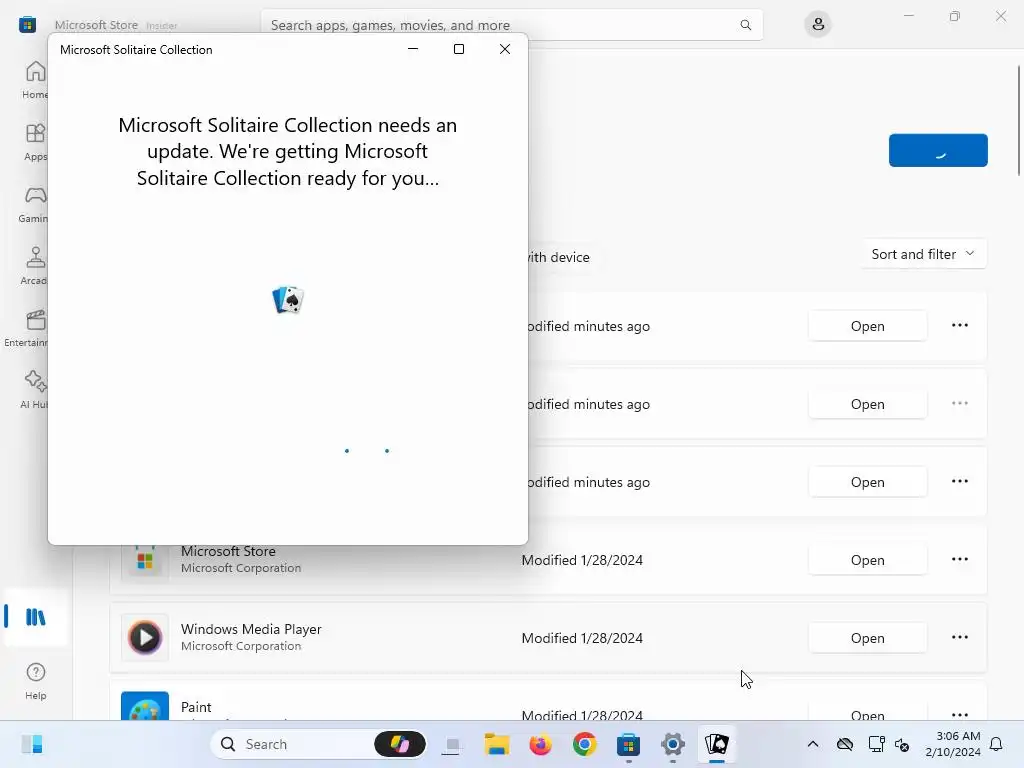Open more options for Paint row
This screenshot has height=768, width=1024.
[959, 714]
